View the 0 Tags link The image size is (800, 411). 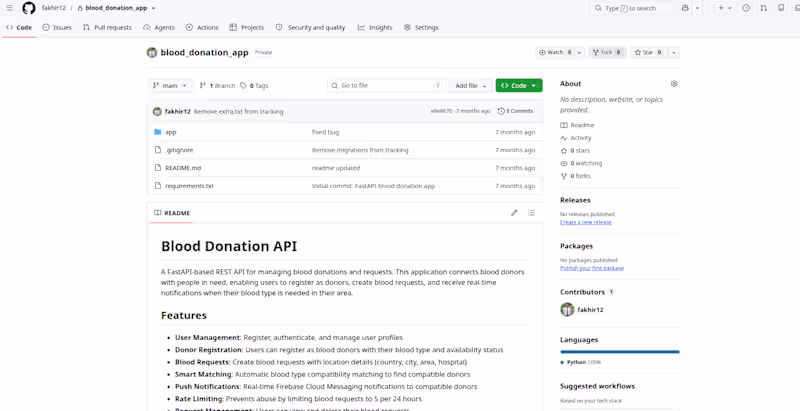point(254,86)
